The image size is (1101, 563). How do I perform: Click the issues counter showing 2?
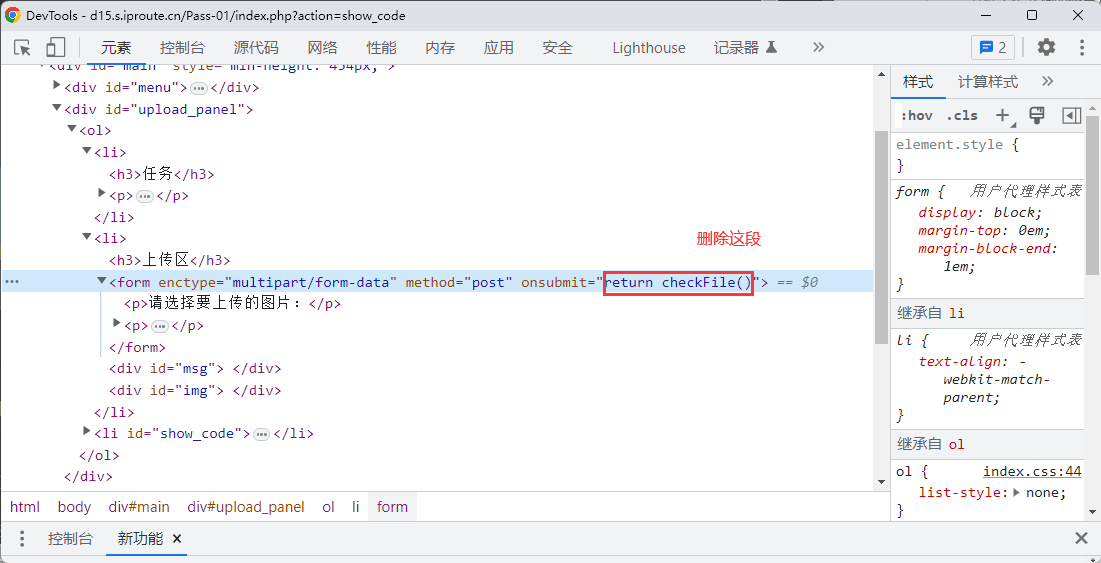tap(992, 47)
